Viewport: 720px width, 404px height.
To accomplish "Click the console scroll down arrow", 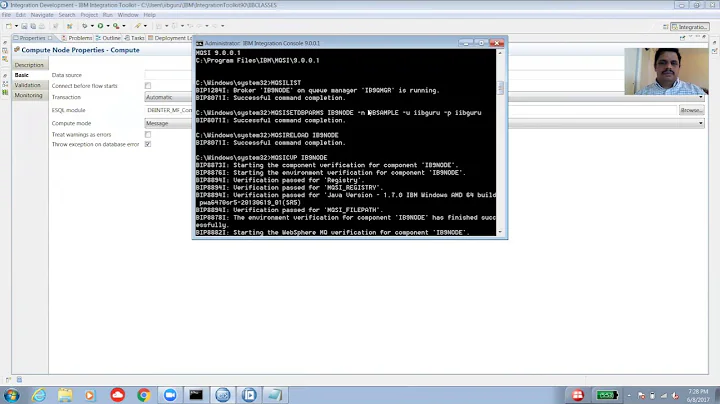I will (x=500, y=232).
